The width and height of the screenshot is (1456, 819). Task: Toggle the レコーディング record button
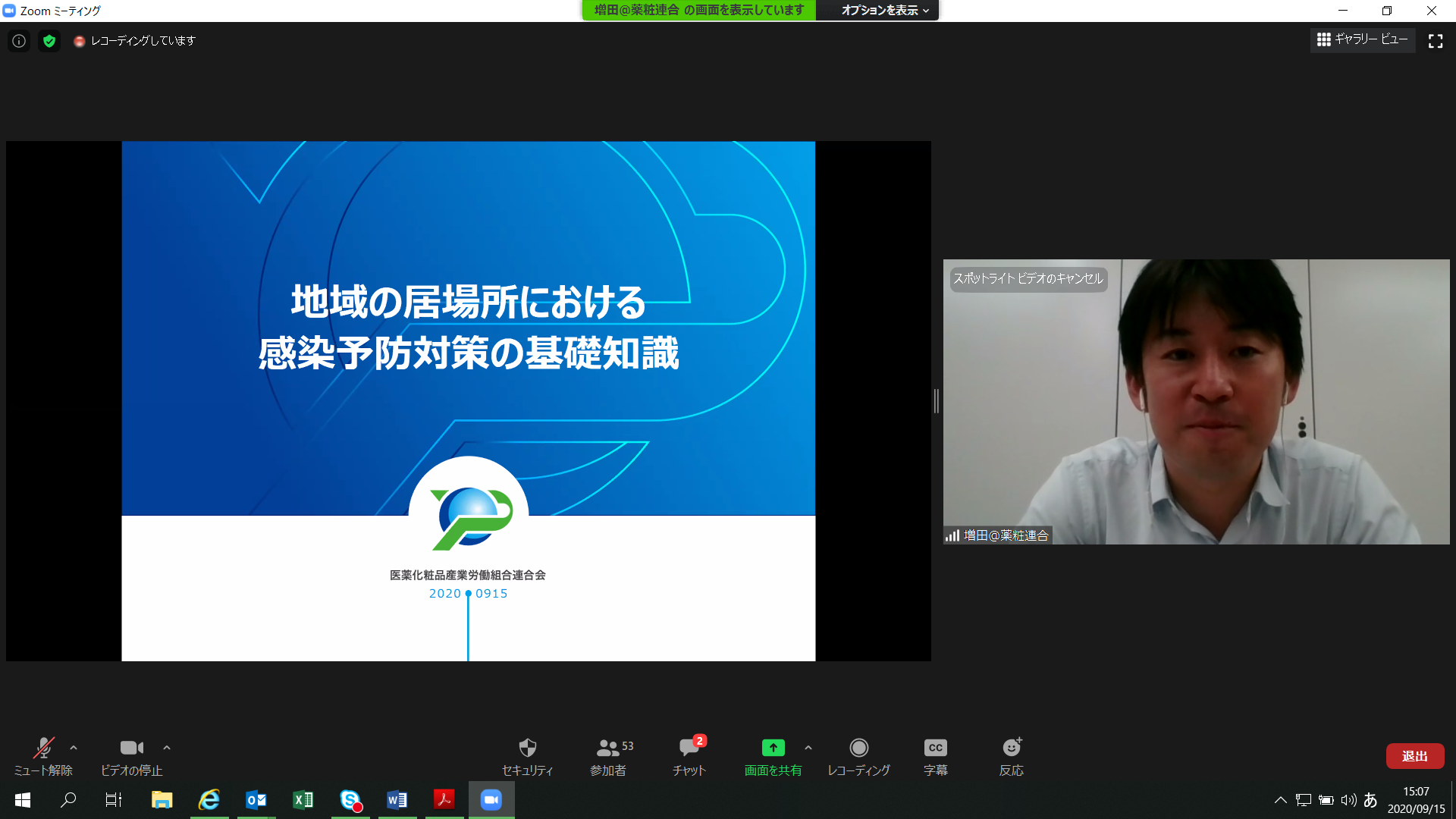[858, 756]
